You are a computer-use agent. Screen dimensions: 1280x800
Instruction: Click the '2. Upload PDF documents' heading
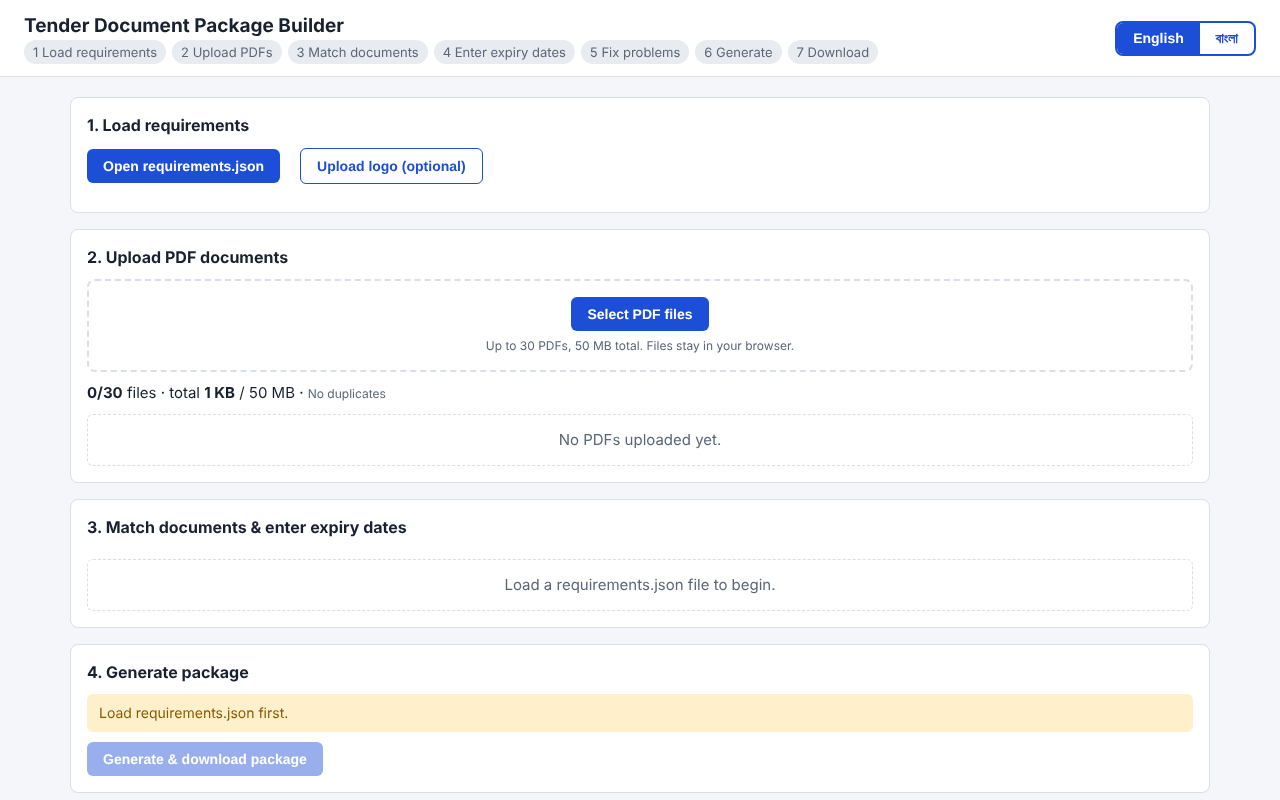[x=187, y=257]
